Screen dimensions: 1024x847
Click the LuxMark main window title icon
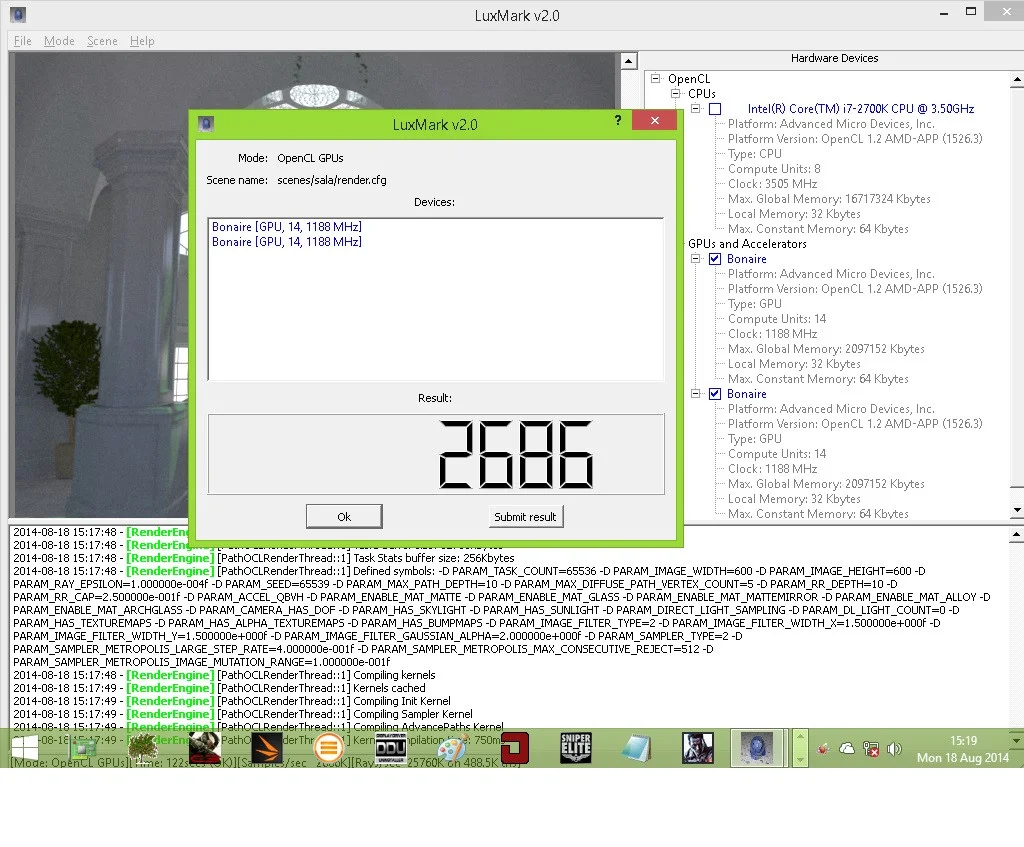tap(18, 14)
